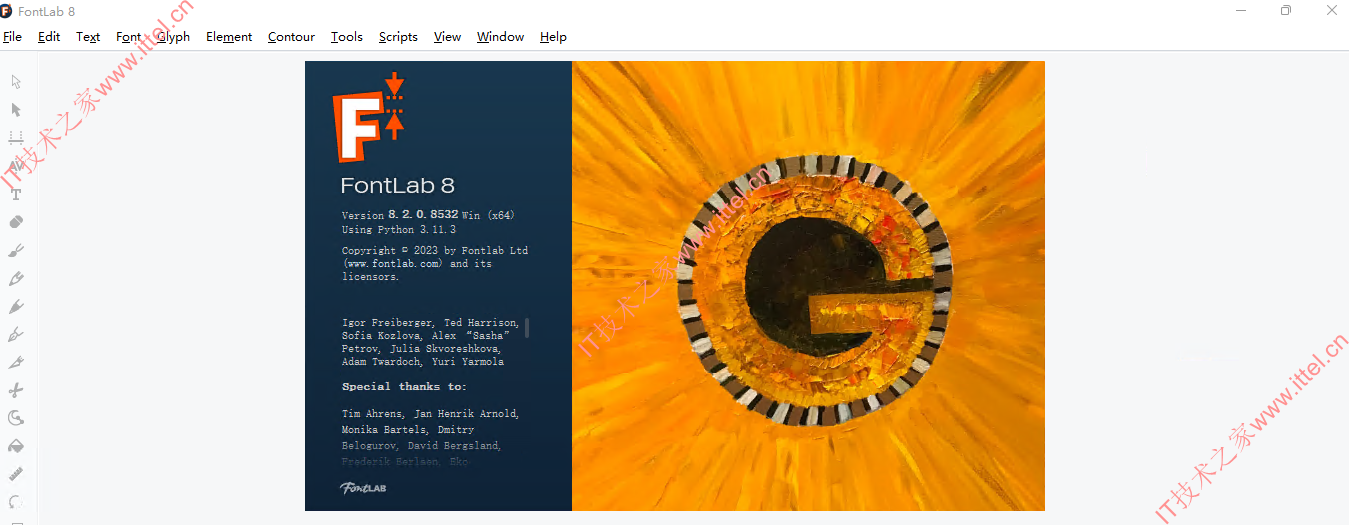
Task: Activate the Measure ruler tool
Action: point(16,474)
